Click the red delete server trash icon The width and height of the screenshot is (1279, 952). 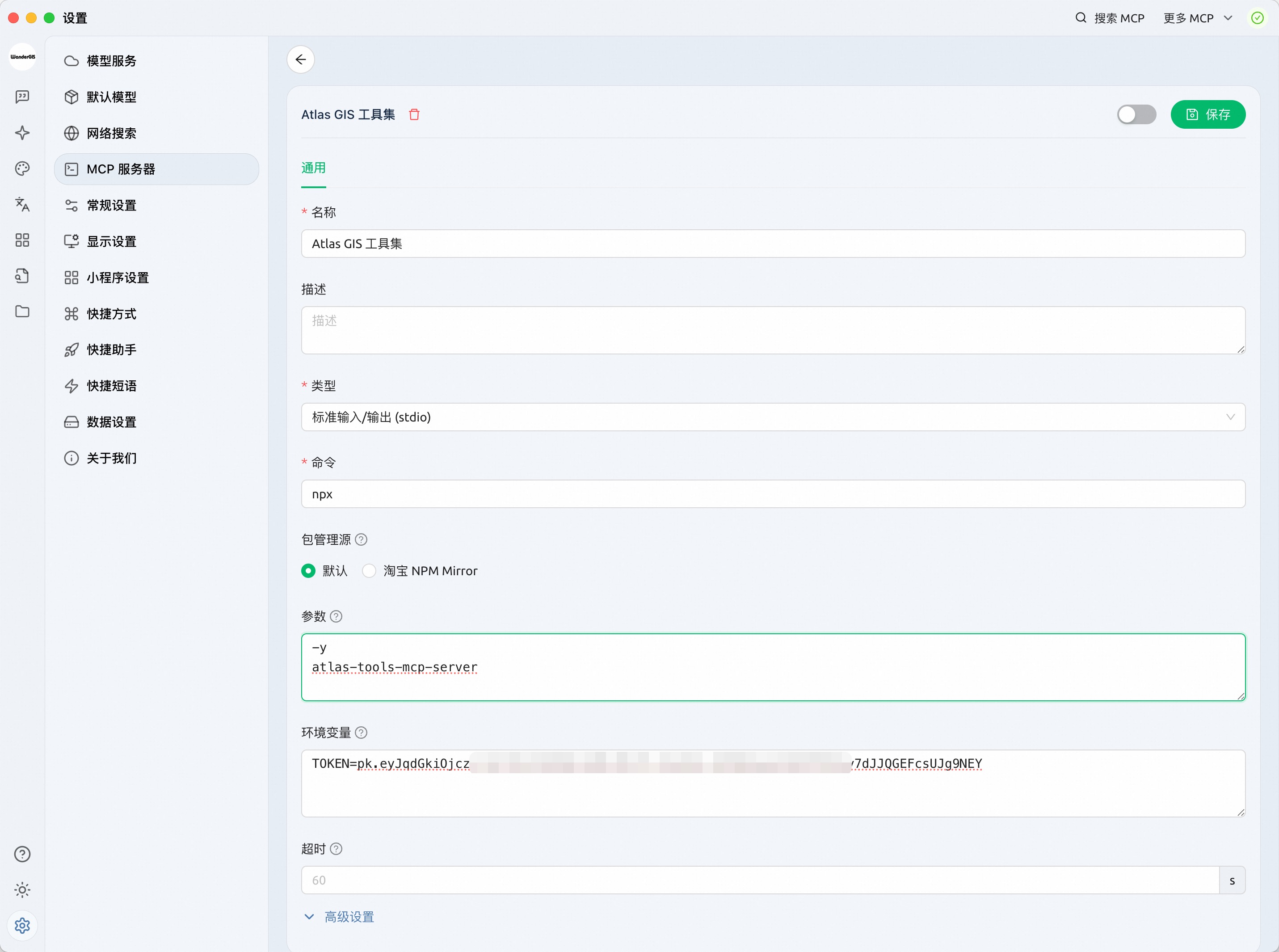414,115
